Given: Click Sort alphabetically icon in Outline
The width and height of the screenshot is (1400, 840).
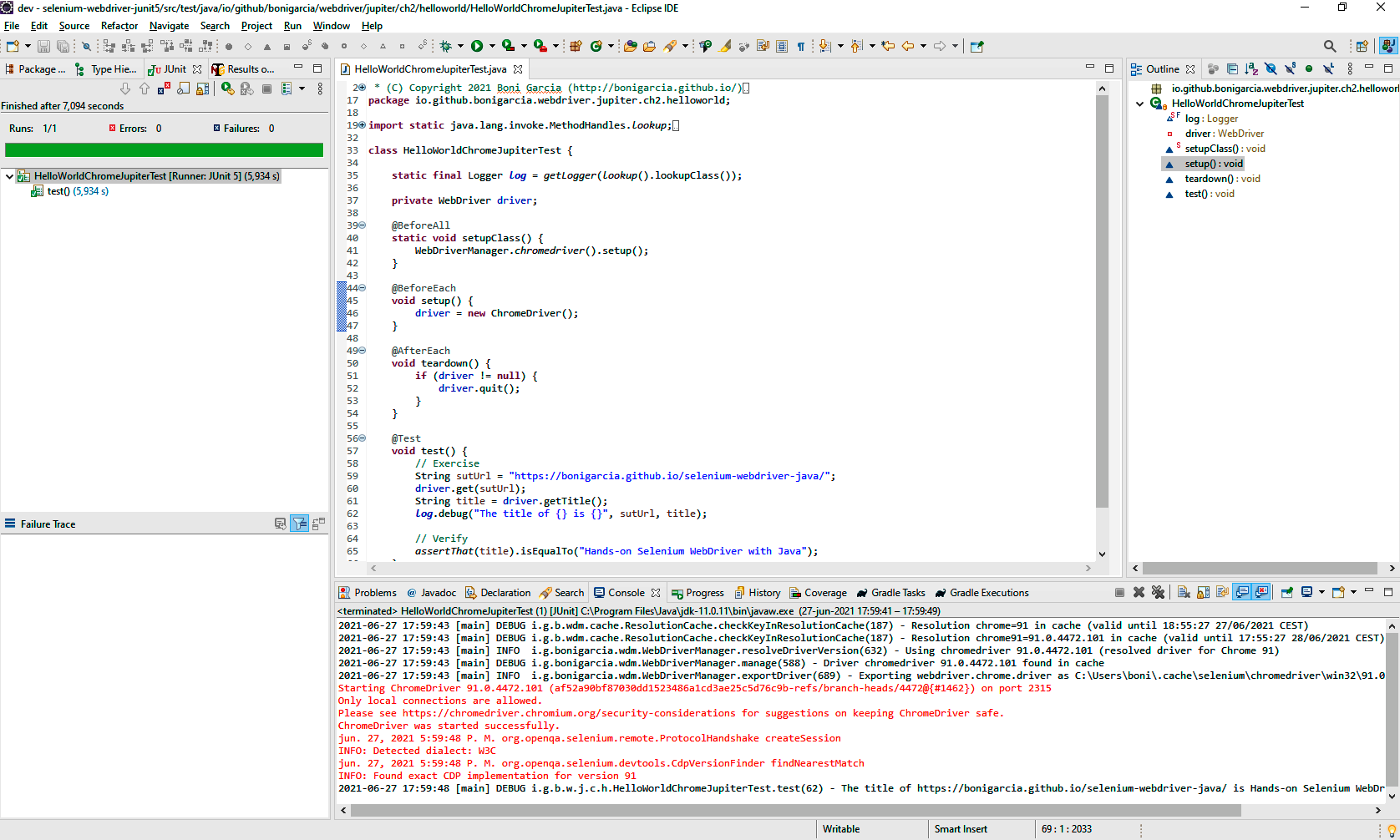Looking at the screenshot, I should 1250,69.
